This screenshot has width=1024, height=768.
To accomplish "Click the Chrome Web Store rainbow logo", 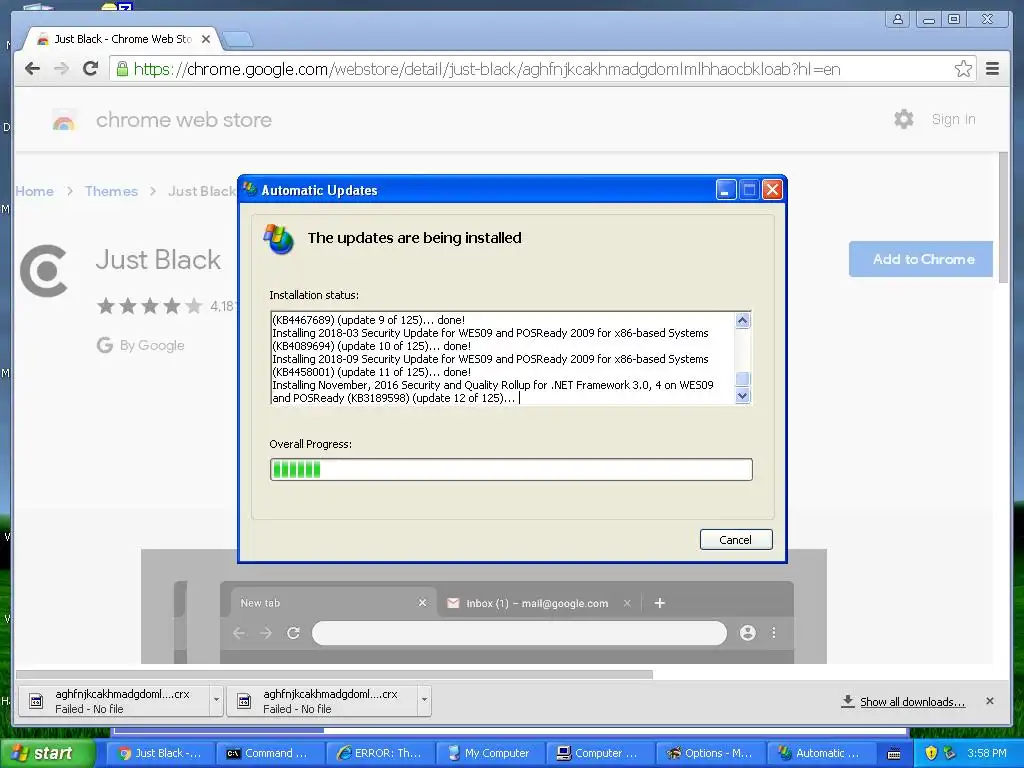I will 64,121.
